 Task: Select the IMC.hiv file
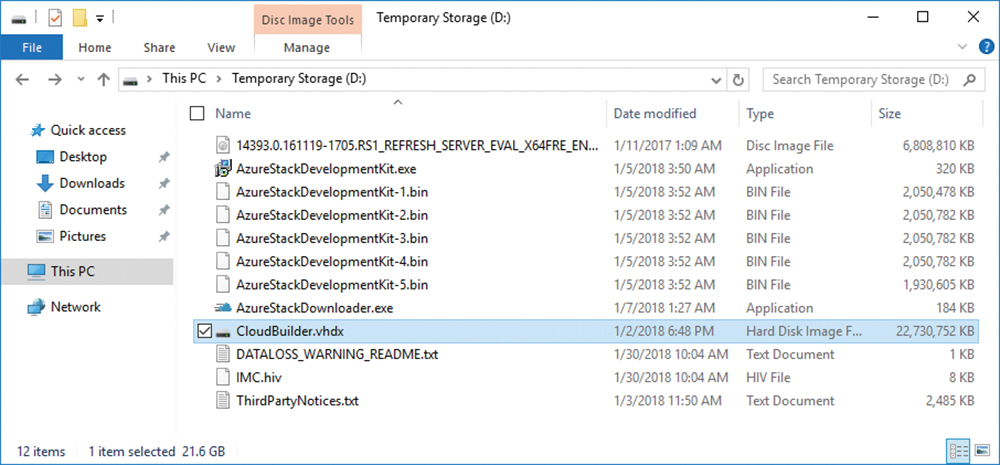[x=261, y=378]
